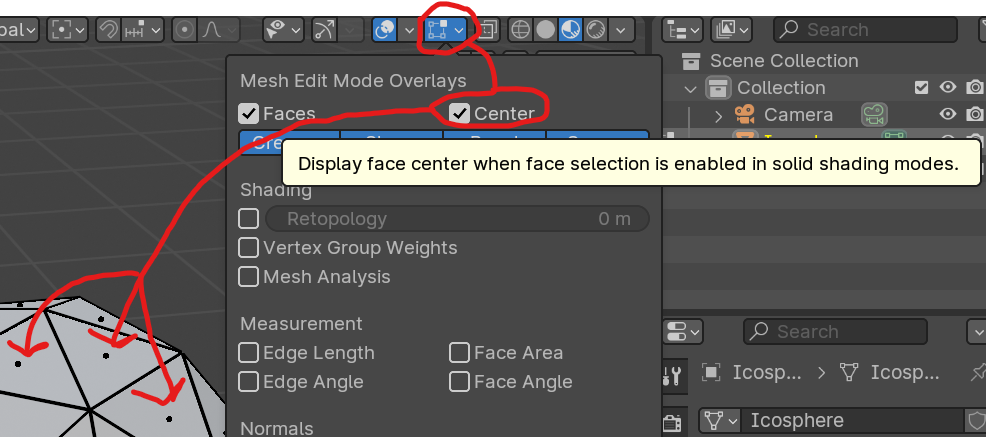Click the Camera object icon in outliner
This screenshot has width=986, height=437.
pyautogui.click(x=745, y=115)
